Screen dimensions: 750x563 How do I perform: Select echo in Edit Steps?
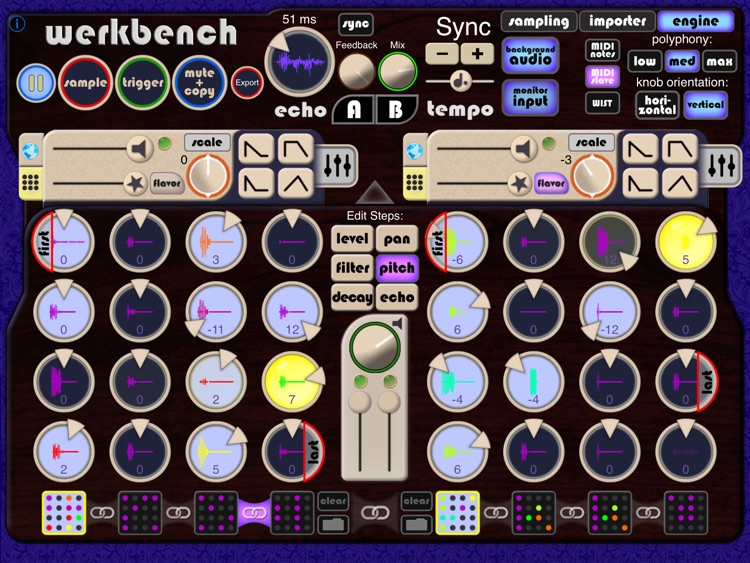click(397, 297)
